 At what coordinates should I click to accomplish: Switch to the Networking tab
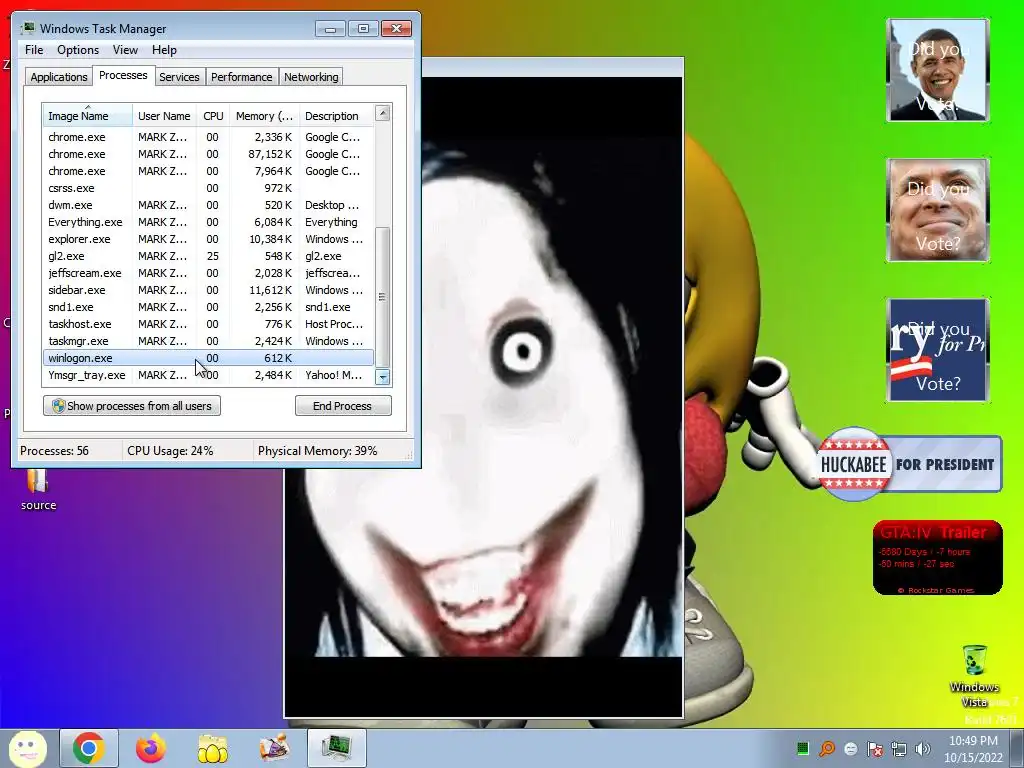(x=311, y=77)
